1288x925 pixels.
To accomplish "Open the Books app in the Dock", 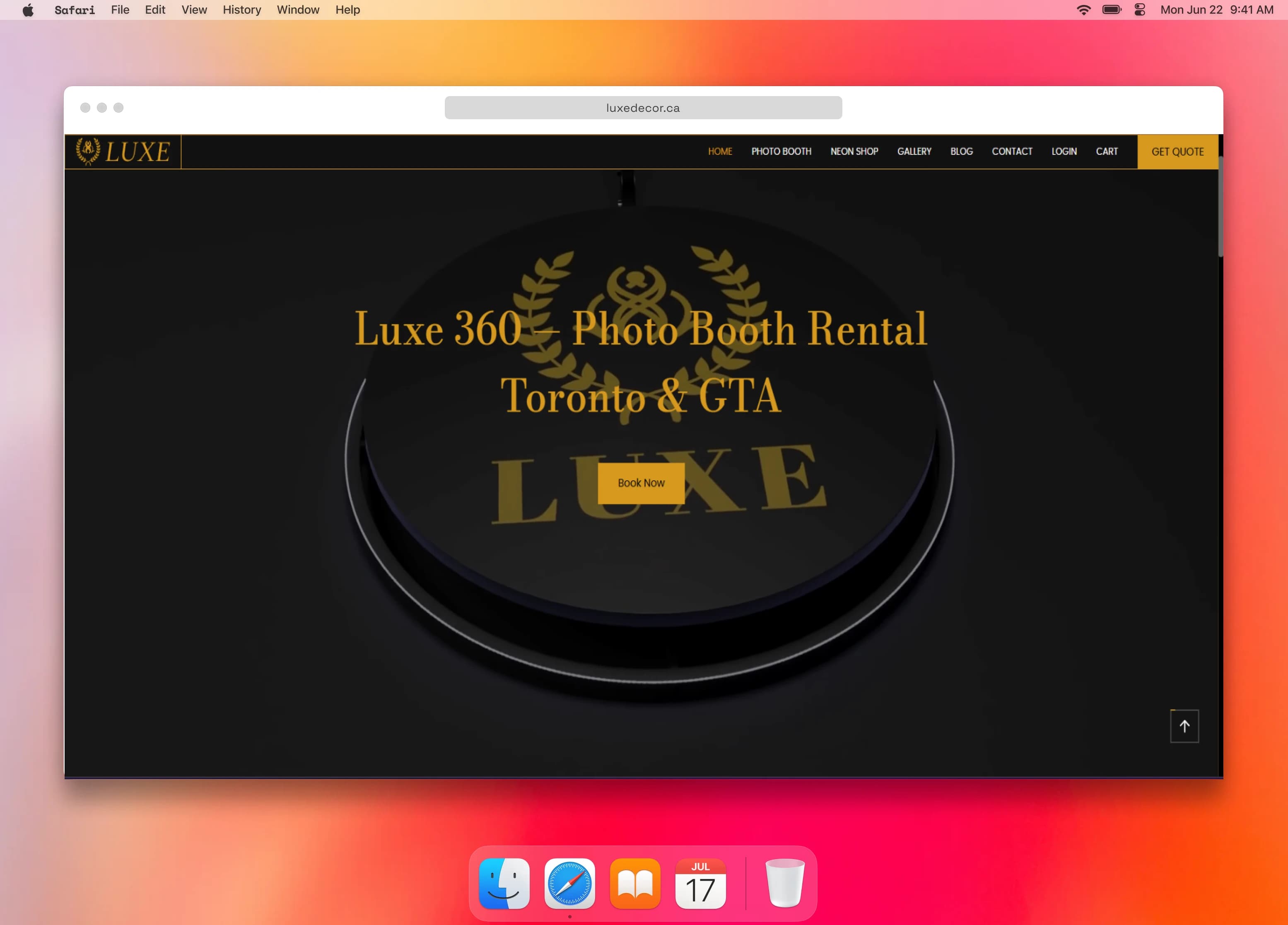I will pyautogui.click(x=635, y=884).
